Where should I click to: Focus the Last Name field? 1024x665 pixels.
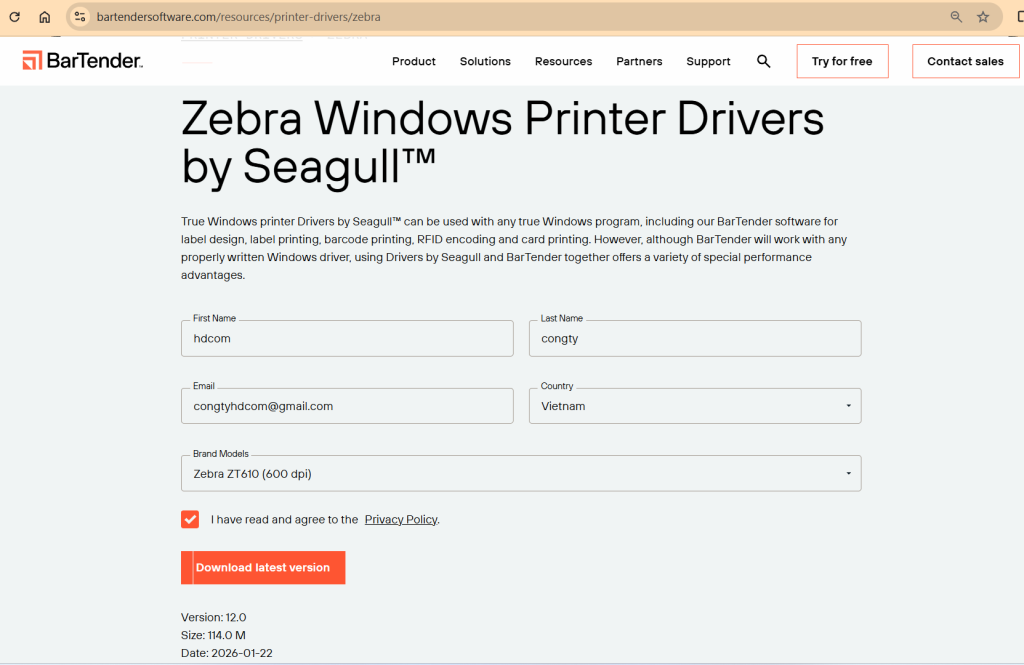pos(695,338)
